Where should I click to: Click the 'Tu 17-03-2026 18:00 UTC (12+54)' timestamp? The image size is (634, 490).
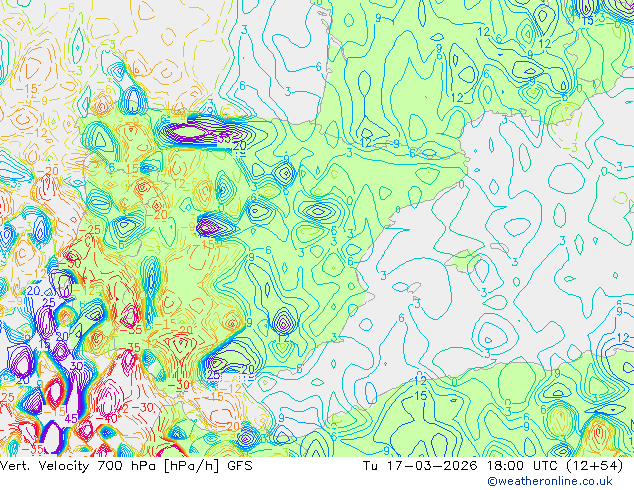pyautogui.click(x=493, y=466)
